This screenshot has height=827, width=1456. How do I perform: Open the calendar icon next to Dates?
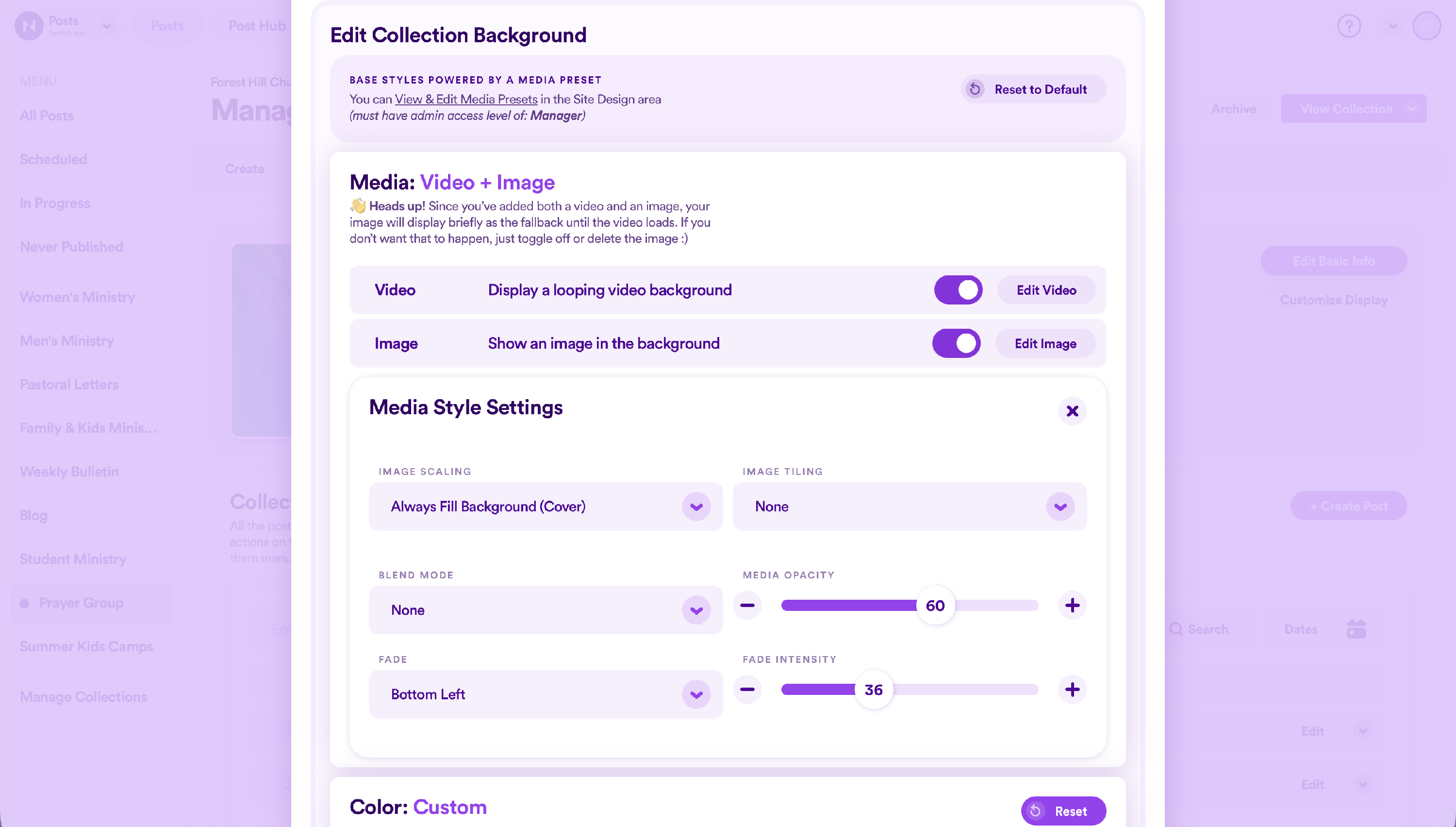[1356, 629]
